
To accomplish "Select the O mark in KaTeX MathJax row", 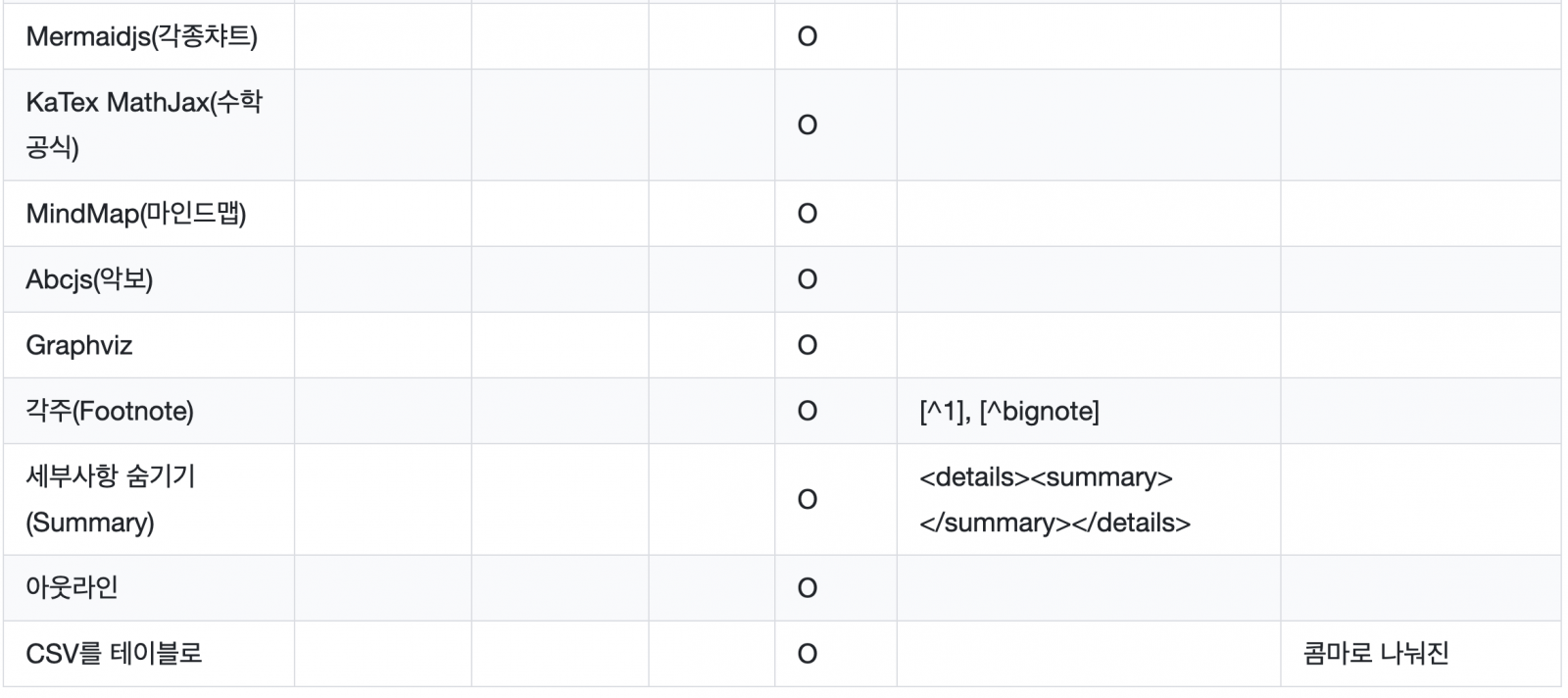I will coord(808,125).
